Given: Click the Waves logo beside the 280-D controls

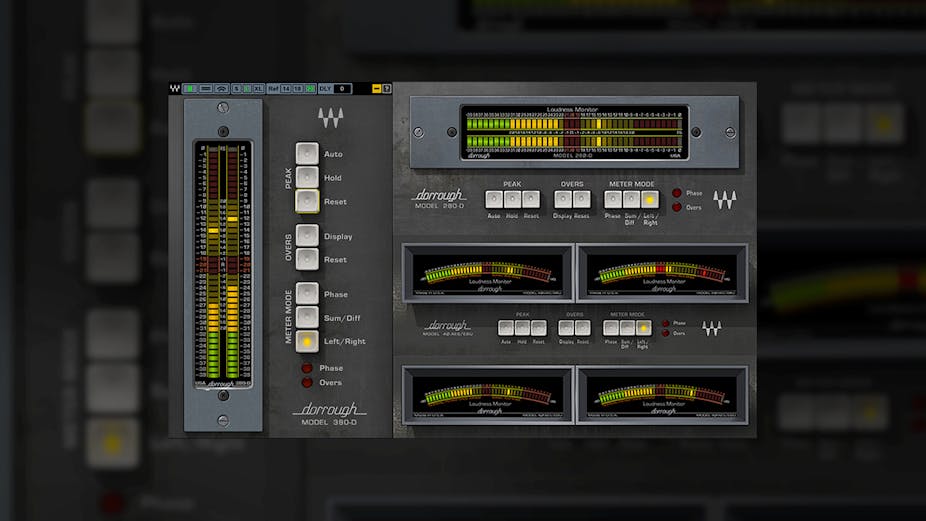Looking at the screenshot, I should point(725,199).
